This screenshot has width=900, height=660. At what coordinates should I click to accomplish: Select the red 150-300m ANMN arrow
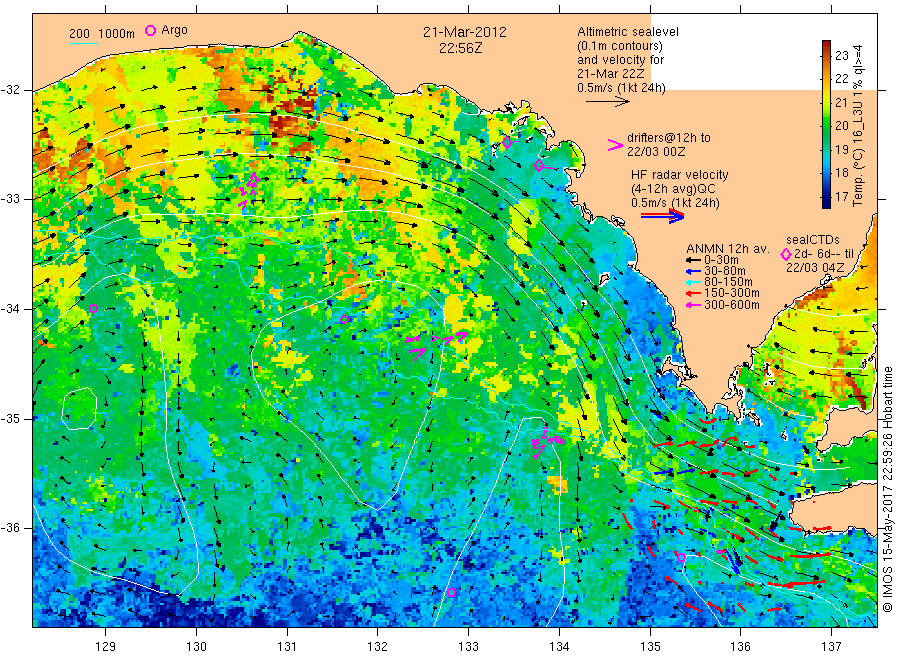[693, 294]
